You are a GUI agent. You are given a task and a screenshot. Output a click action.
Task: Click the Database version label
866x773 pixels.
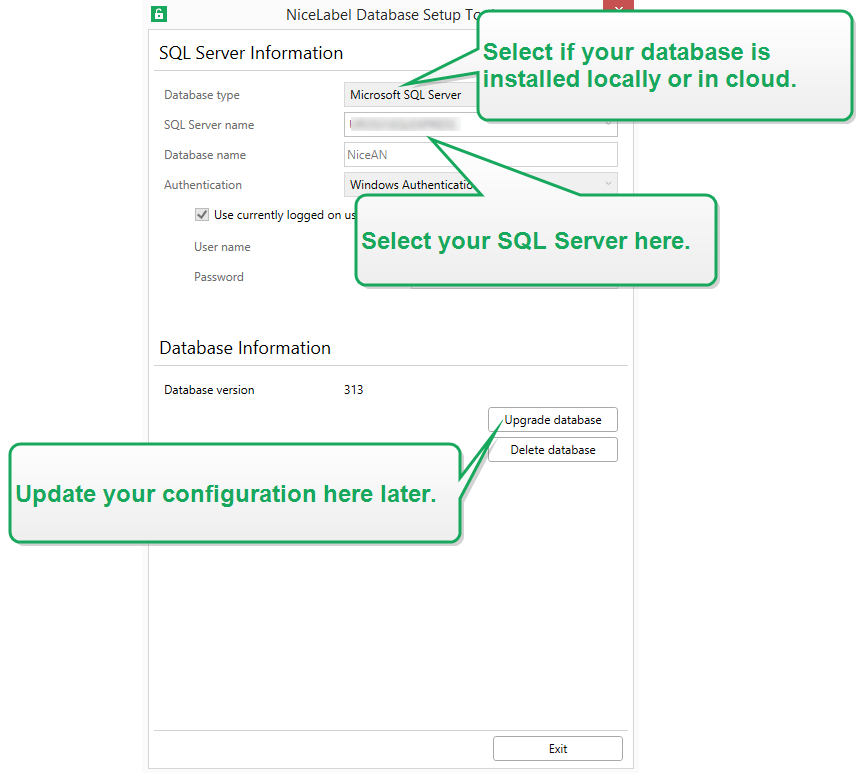point(209,390)
